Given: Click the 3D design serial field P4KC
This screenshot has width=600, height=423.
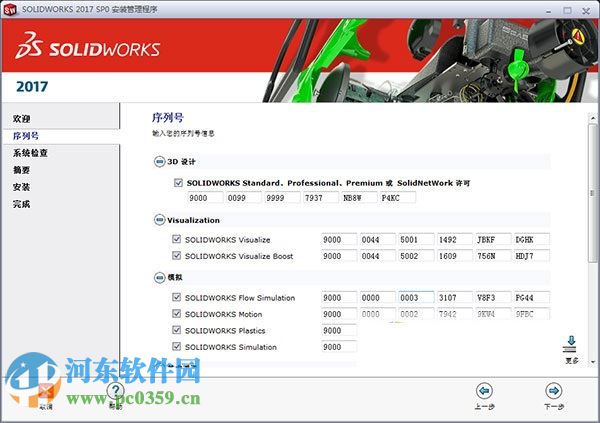Looking at the screenshot, I should click(398, 198).
